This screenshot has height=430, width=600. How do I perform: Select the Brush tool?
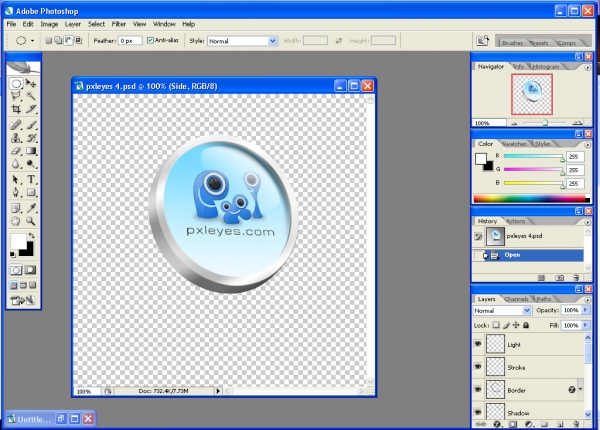(x=31, y=125)
